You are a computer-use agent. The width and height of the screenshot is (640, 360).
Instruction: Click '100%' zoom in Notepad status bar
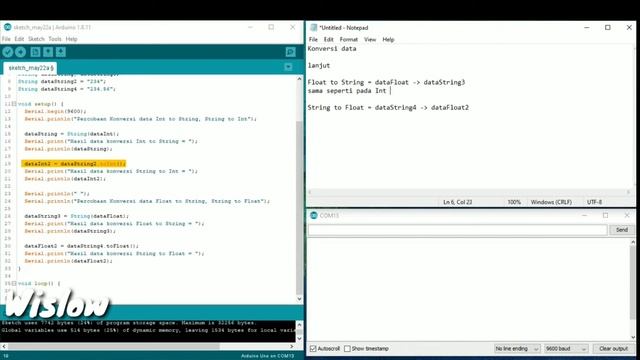pyautogui.click(x=514, y=202)
